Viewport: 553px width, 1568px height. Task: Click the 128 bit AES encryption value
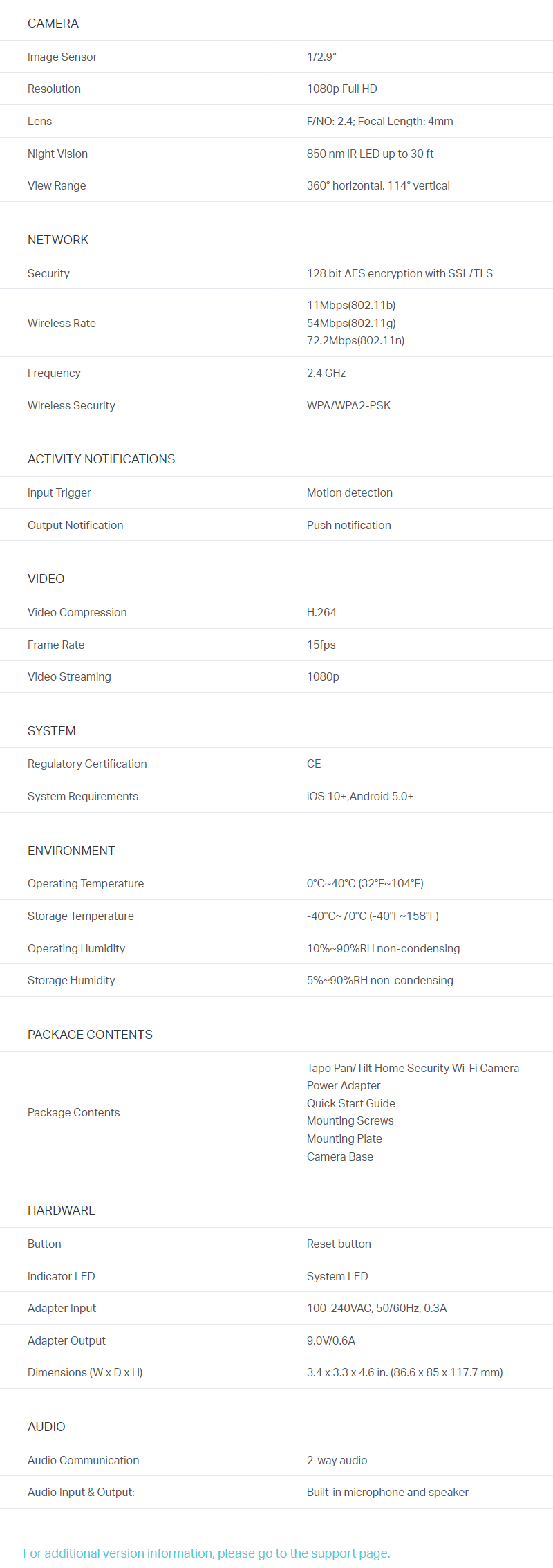[x=400, y=273]
